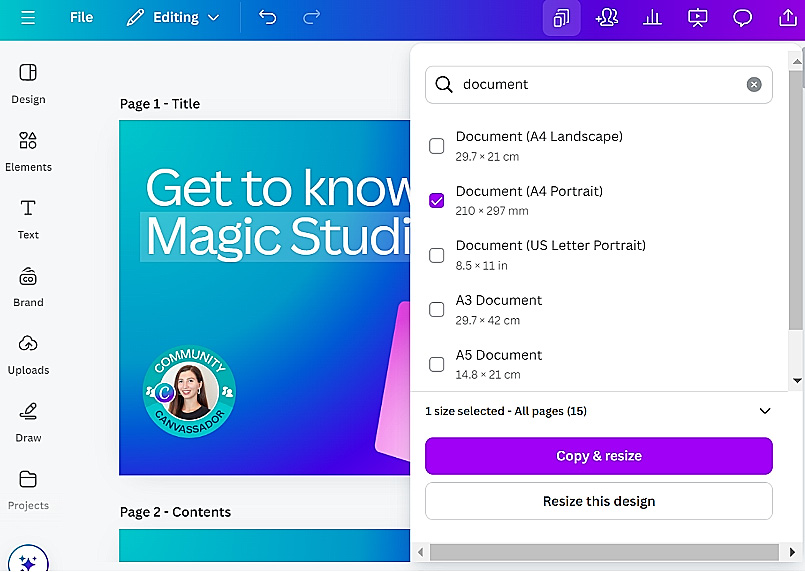Click the pink shape on page 1
Screen dimensions: 805x572
click(x=393, y=381)
